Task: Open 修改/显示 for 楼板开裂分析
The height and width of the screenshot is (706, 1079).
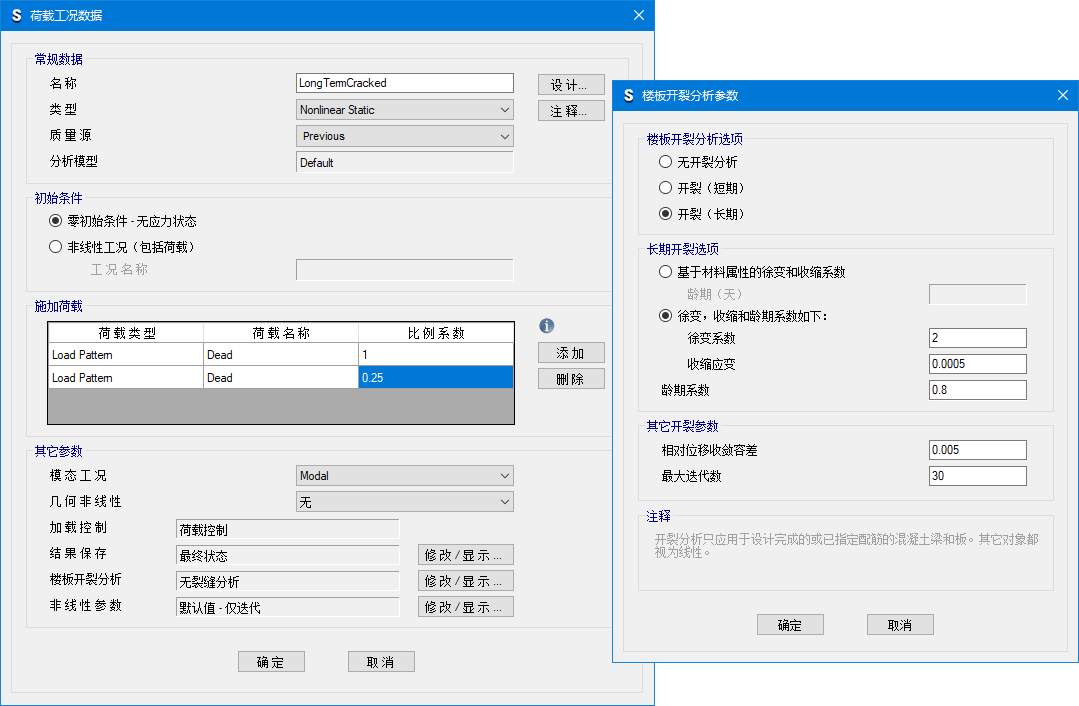Action: [465, 581]
